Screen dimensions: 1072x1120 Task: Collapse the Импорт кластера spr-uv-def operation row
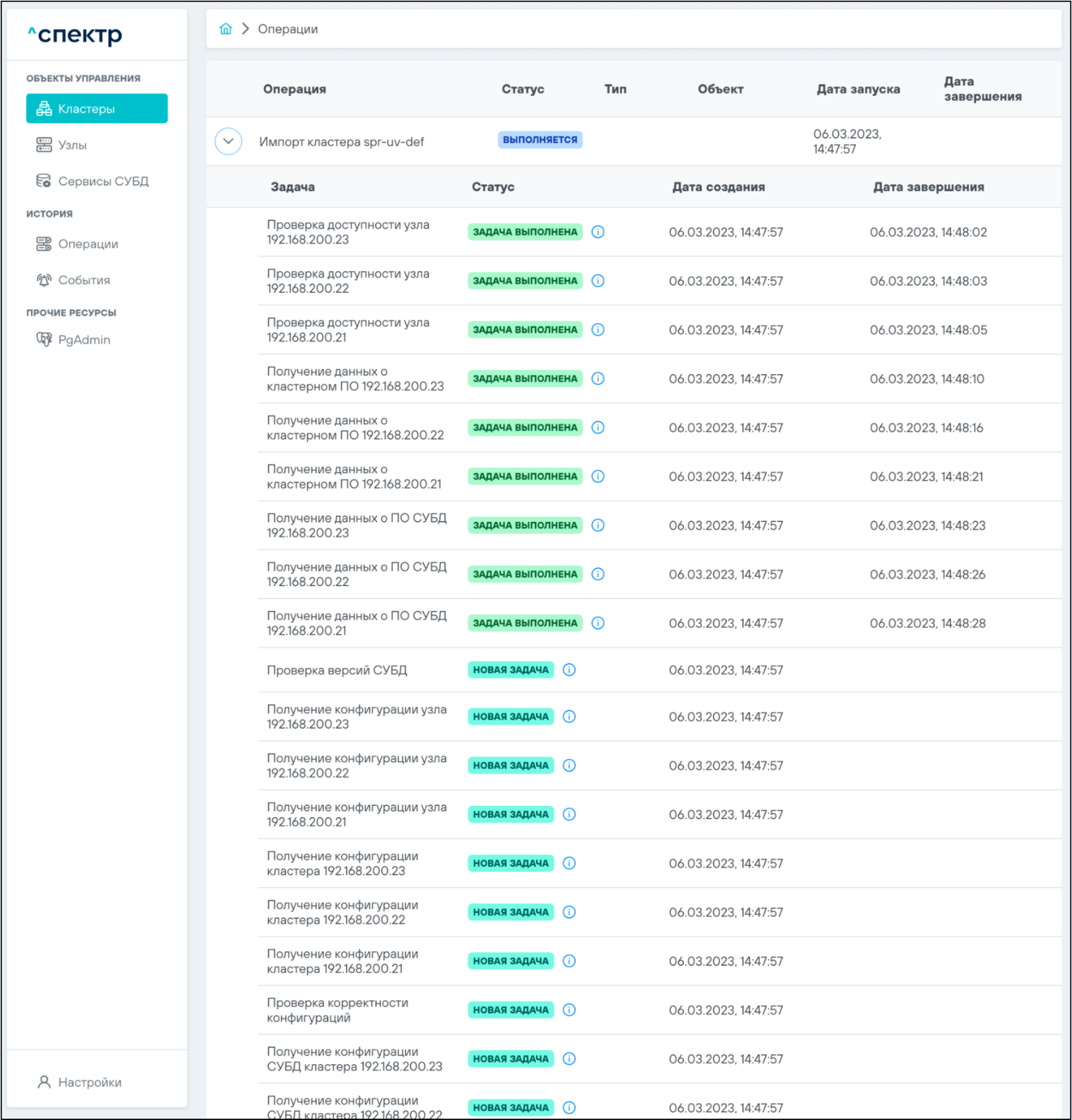[228, 141]
